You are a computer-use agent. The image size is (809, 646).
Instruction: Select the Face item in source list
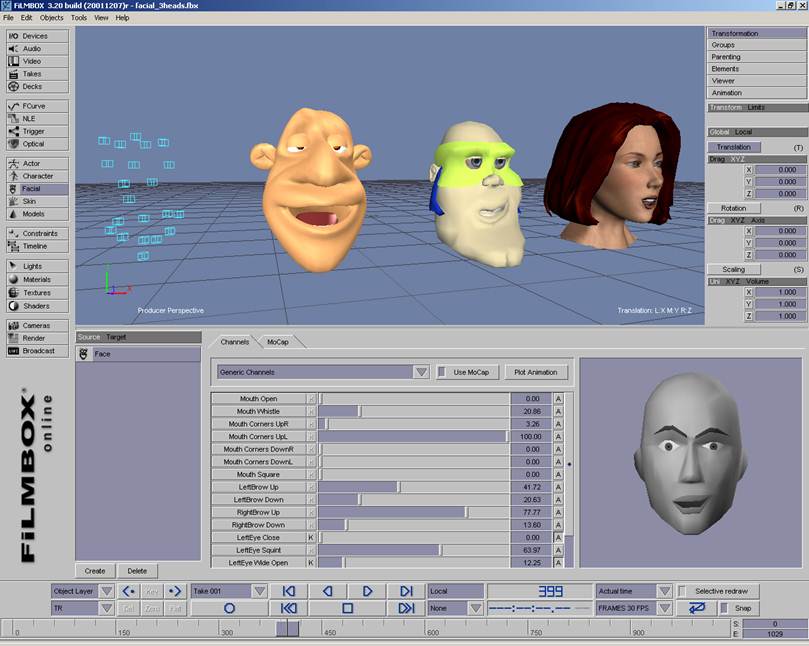pos(138,354)
